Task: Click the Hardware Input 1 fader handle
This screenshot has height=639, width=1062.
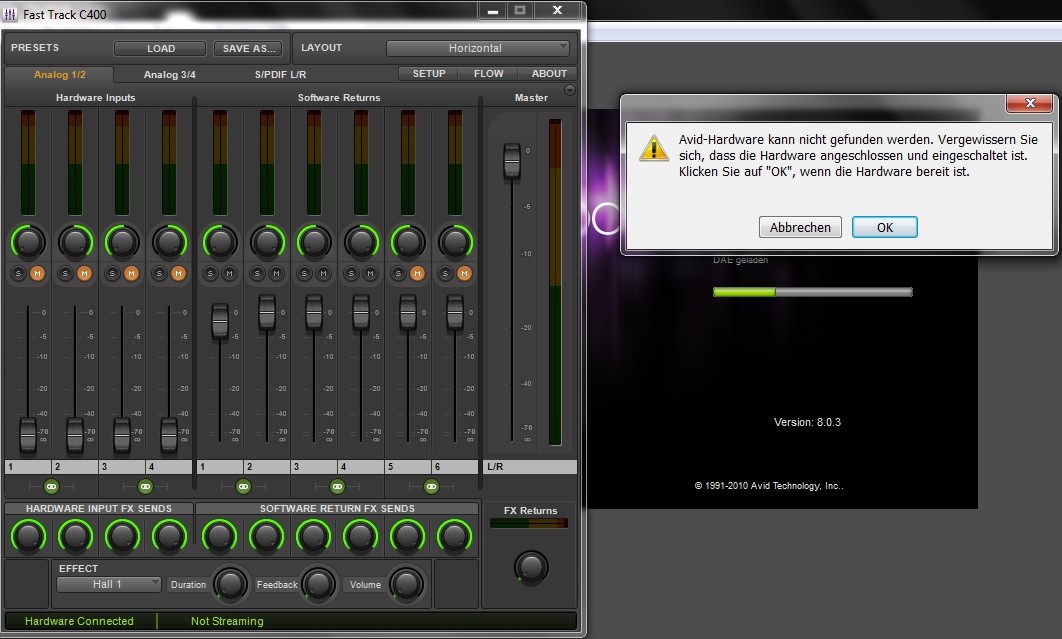Action: pos(28,435)
